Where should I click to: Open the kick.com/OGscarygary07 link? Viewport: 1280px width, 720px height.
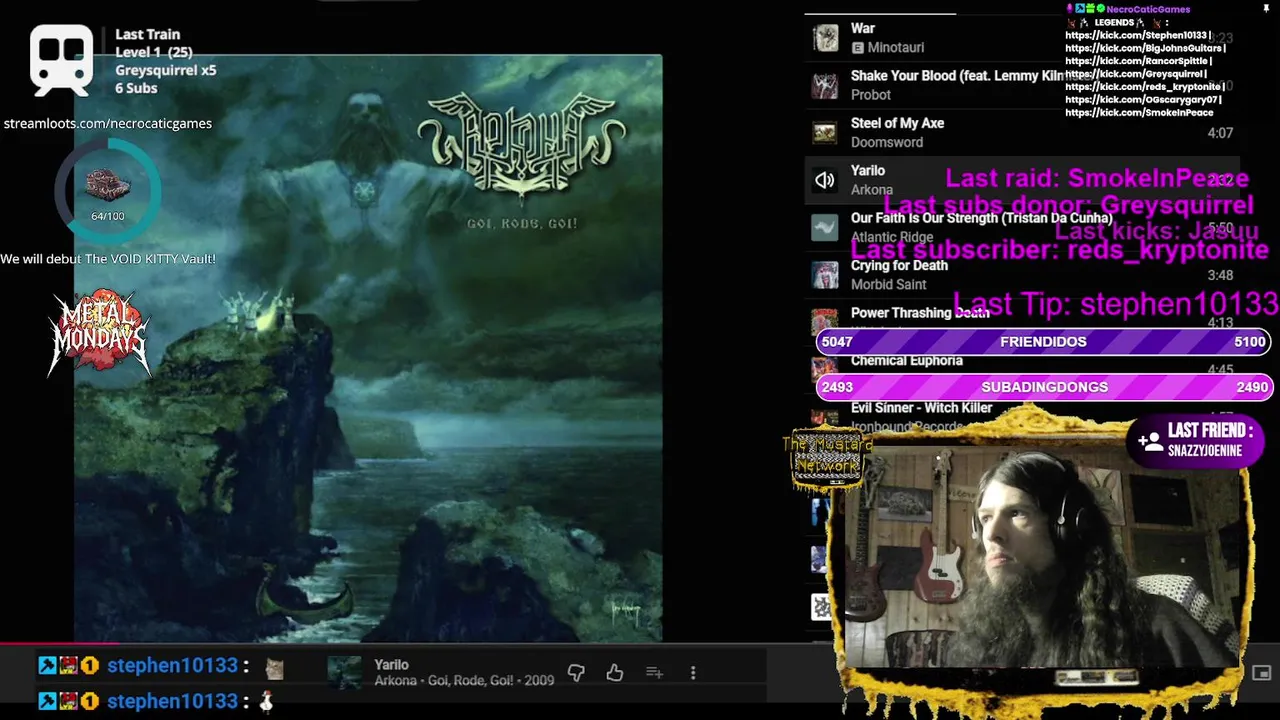coord(1143,100)
